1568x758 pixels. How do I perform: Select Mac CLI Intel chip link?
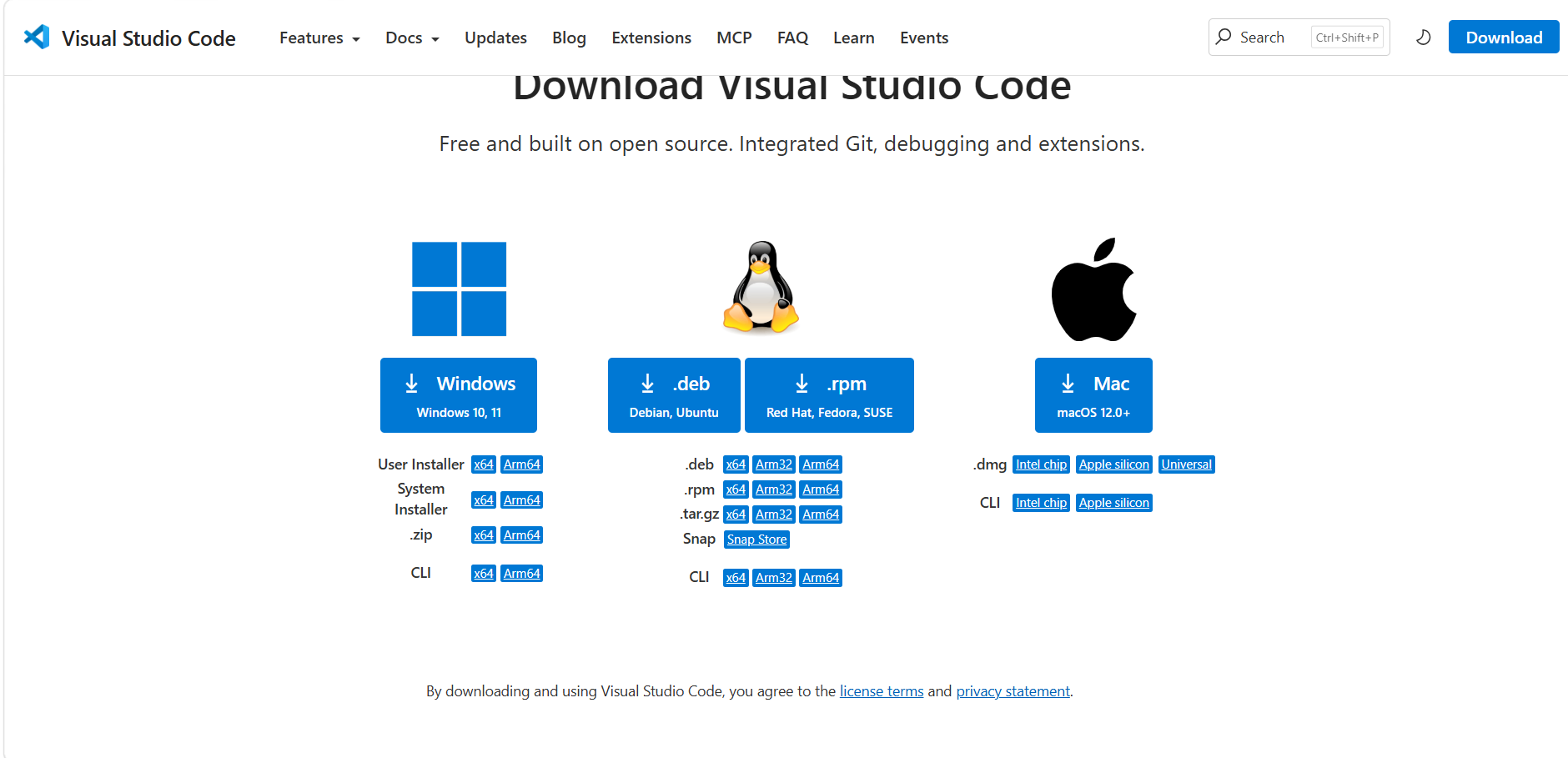[1041, 503]
